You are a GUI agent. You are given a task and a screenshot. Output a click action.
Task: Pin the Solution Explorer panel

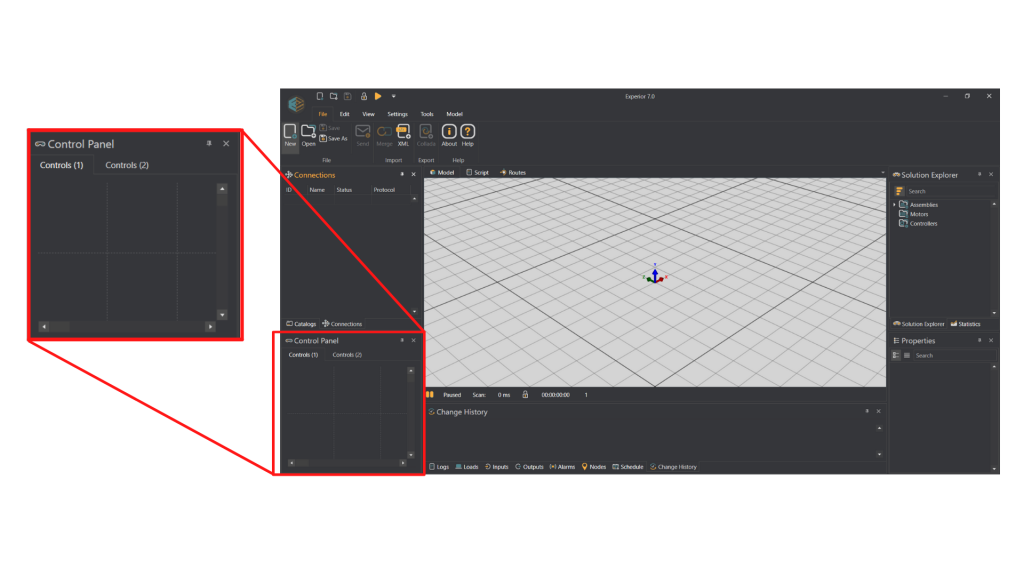coord(980,174)
